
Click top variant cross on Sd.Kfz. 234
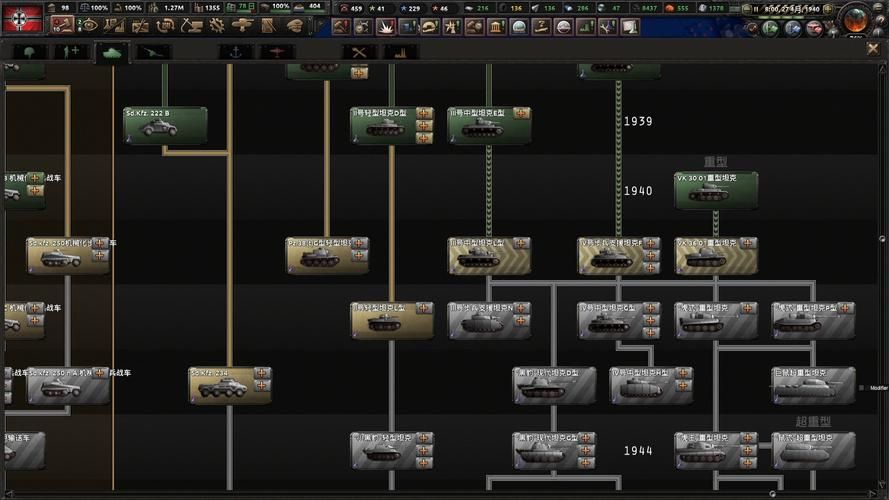coord(261,373)
